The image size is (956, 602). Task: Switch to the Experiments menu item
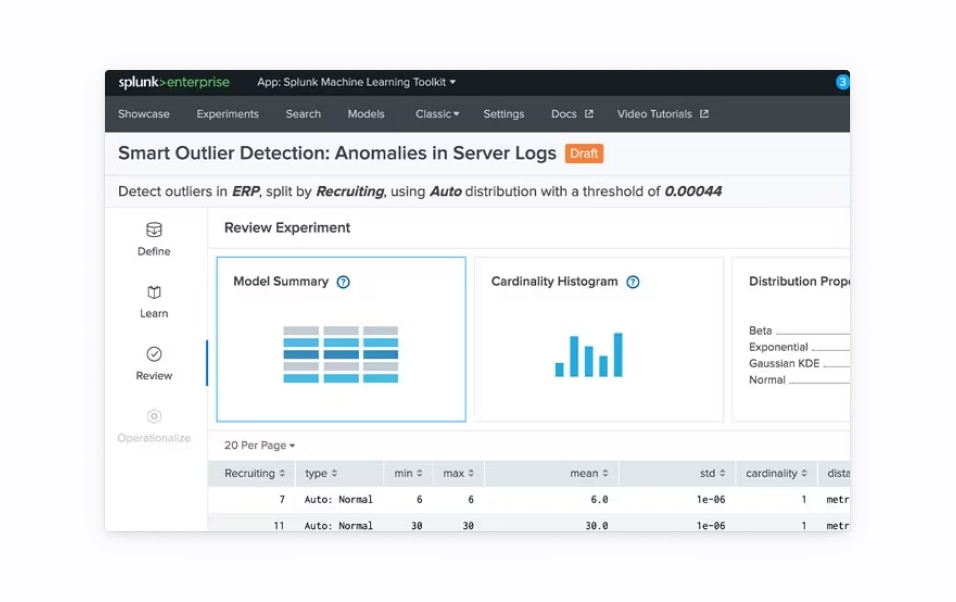click(227, 114)
